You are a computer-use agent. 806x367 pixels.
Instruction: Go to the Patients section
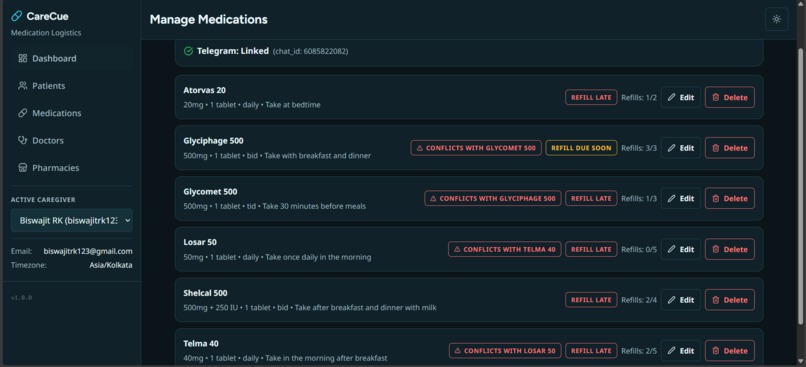coord(71,86)
